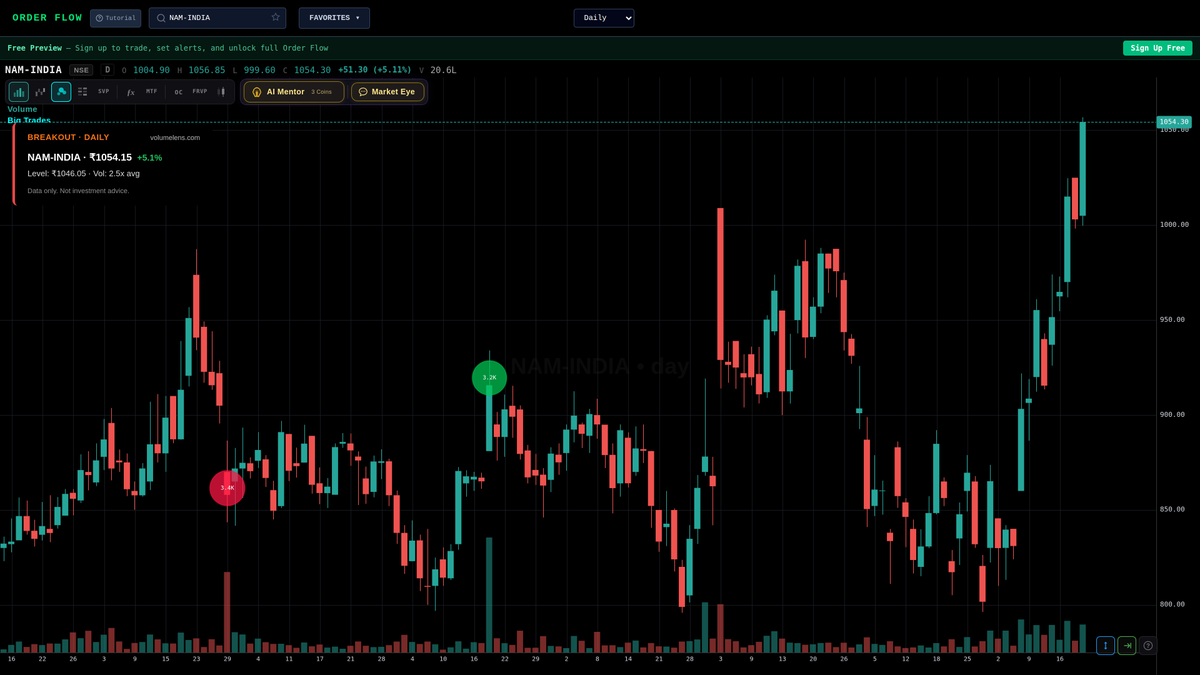
Task: Toggle the OC toolbar option
Action: pyautogui.click(x=179, y=92)
